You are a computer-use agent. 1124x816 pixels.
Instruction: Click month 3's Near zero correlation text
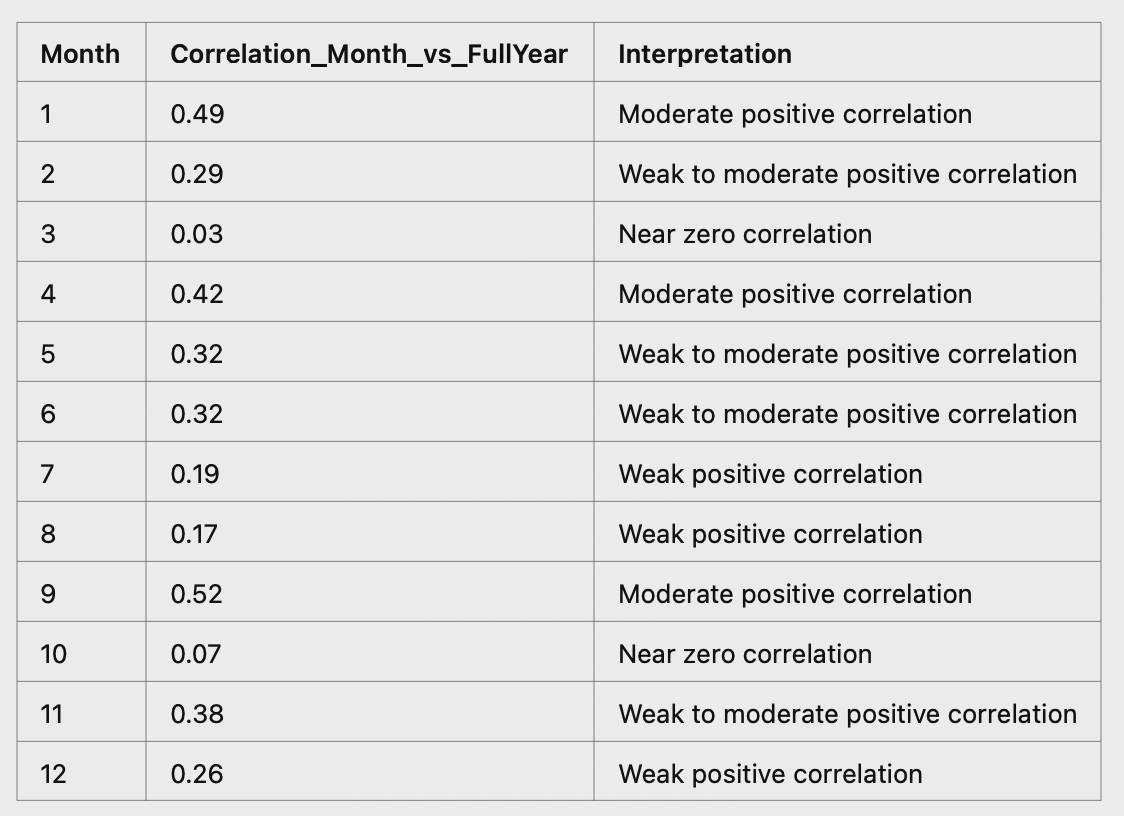click(745, 234)
